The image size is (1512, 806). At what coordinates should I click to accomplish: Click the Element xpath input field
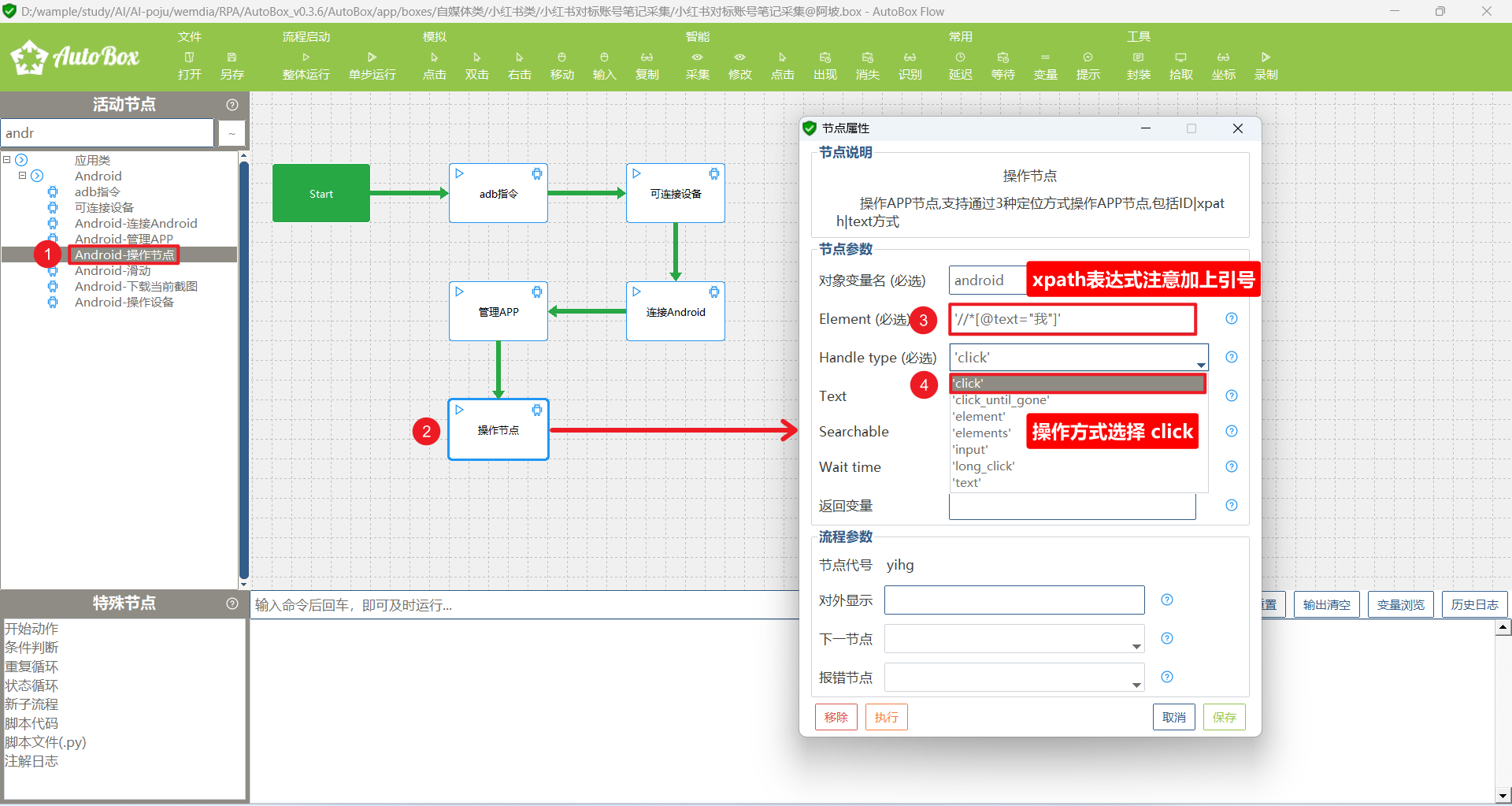click(x=1072, y=319)
